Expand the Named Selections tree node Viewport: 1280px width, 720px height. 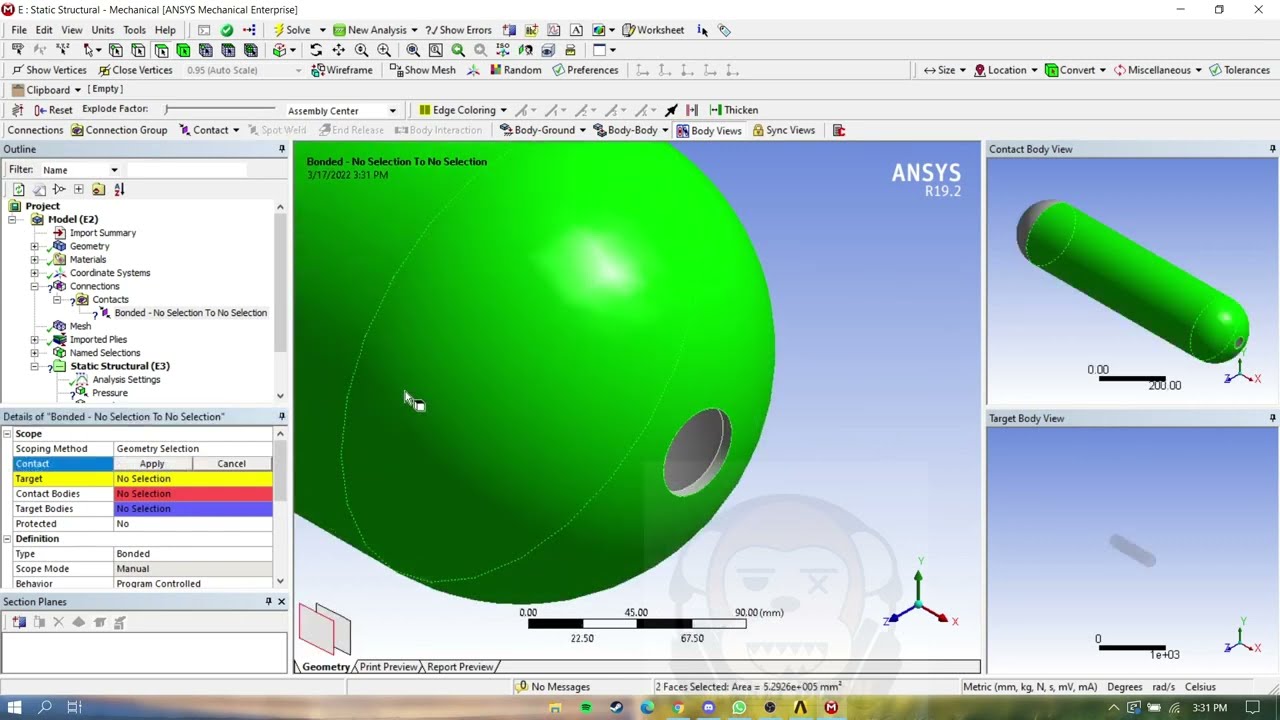[34, 353]
